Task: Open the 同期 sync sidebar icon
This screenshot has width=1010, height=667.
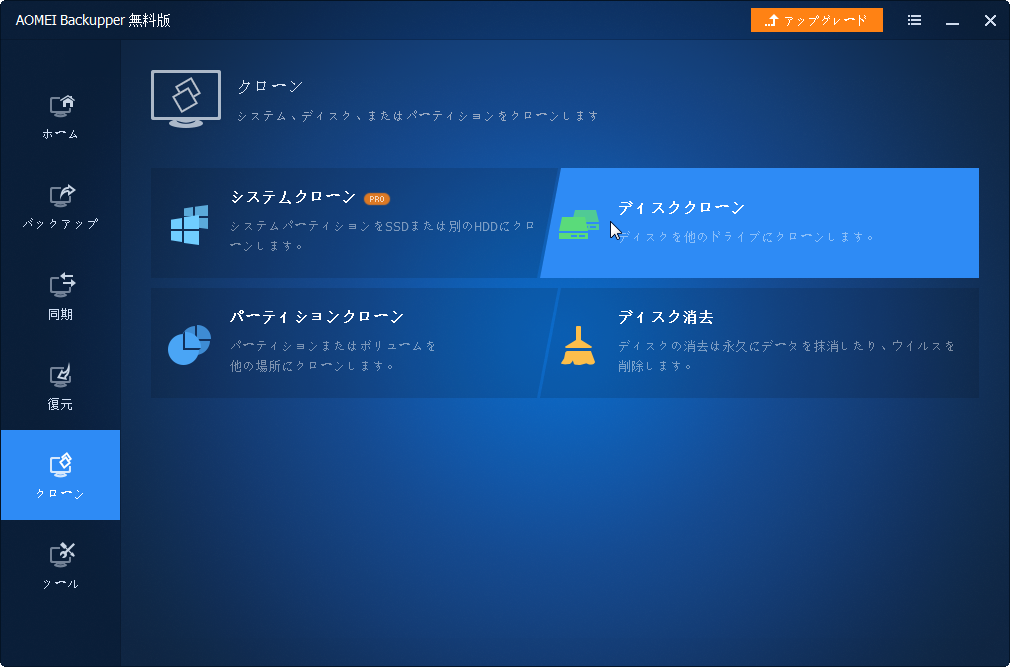Action: pyautogui.click(x=62, y=285)
